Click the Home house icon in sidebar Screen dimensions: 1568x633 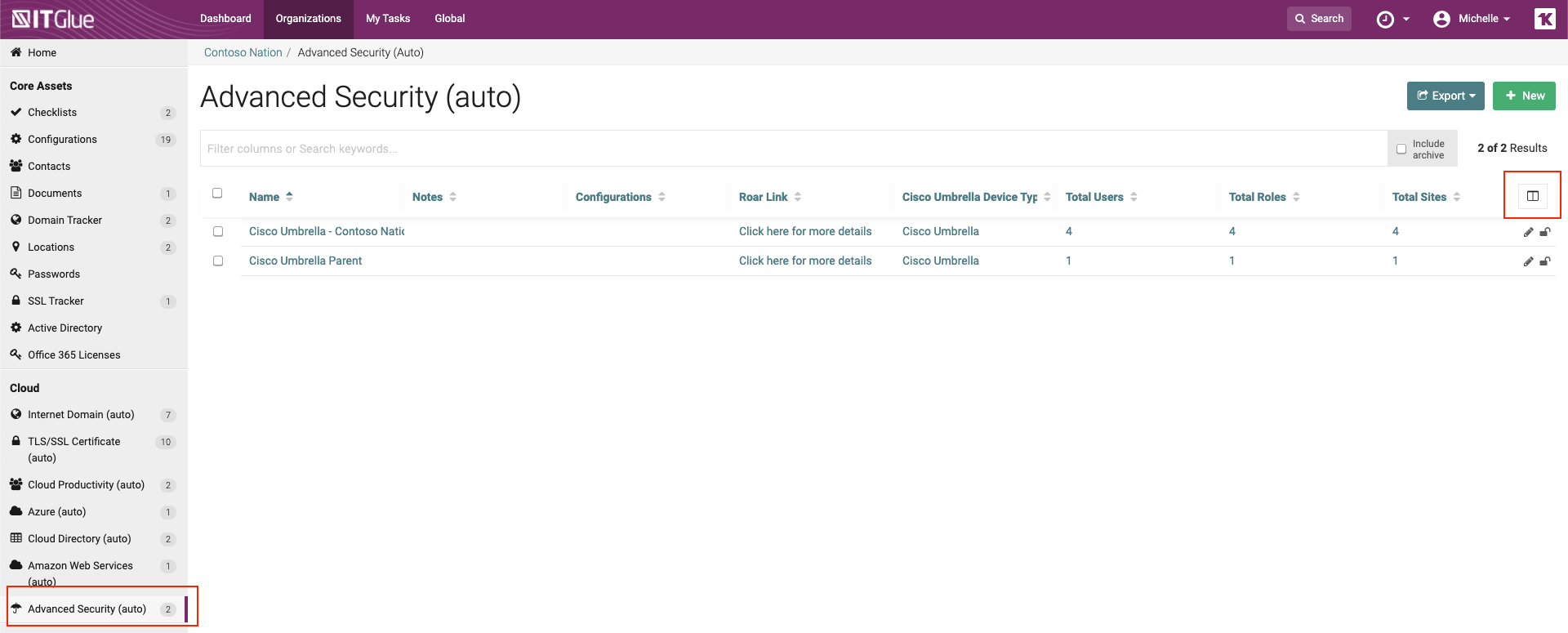[16, 52]
